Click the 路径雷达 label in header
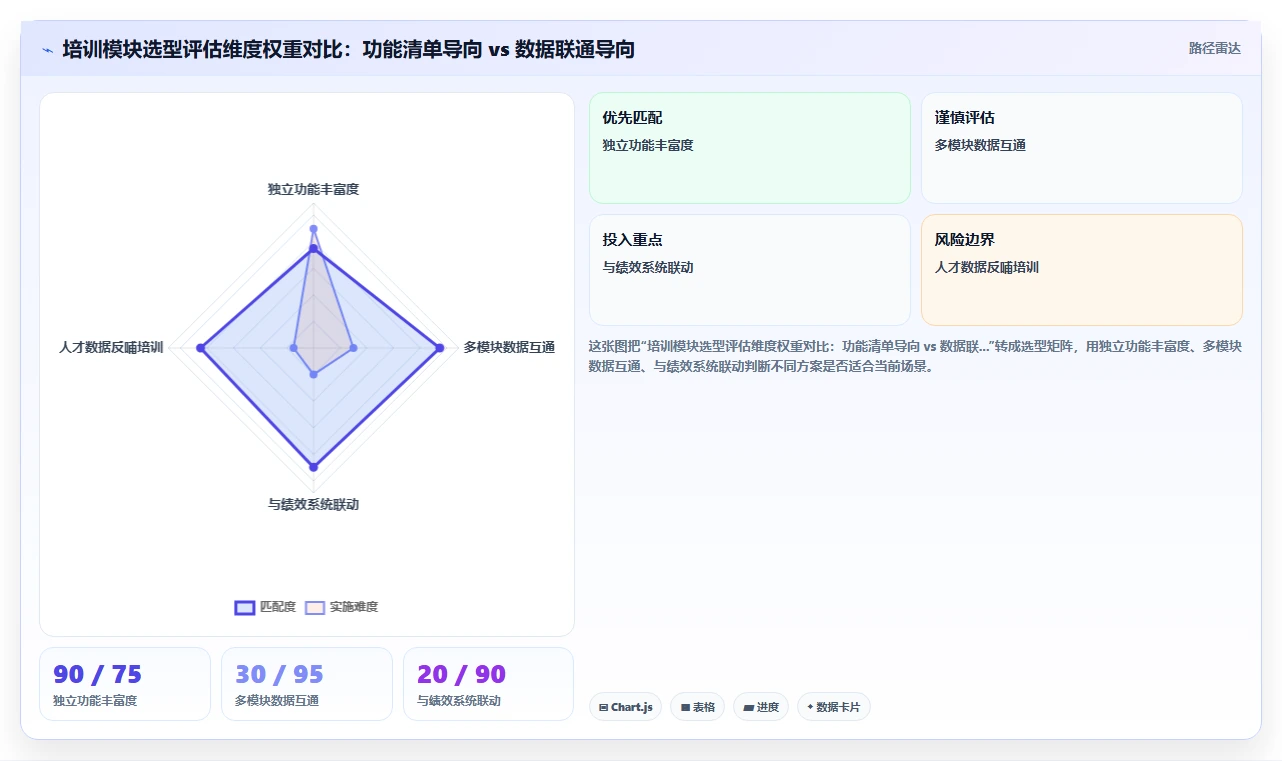 1214,48
